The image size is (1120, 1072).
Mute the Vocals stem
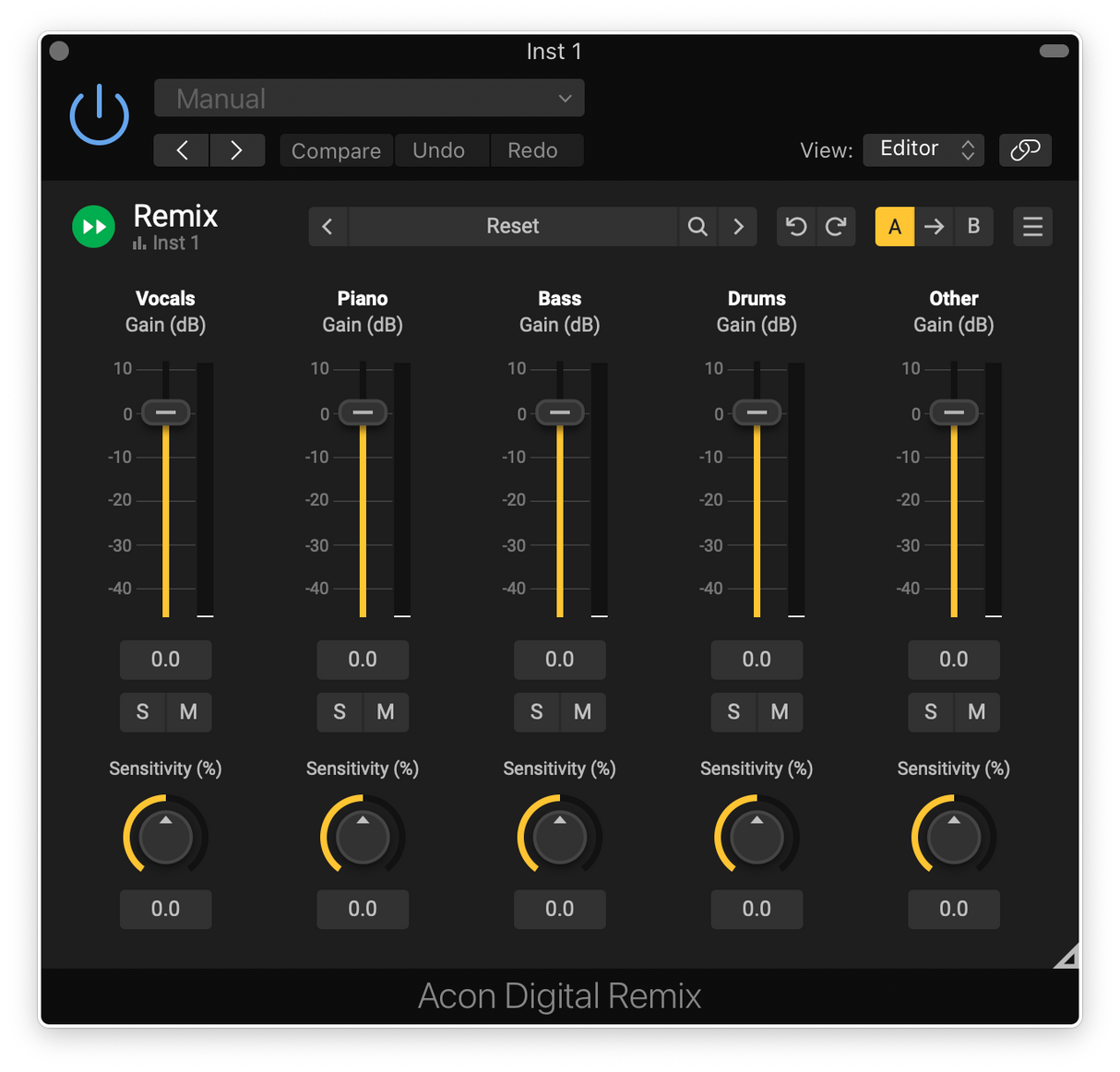[189, 712]
